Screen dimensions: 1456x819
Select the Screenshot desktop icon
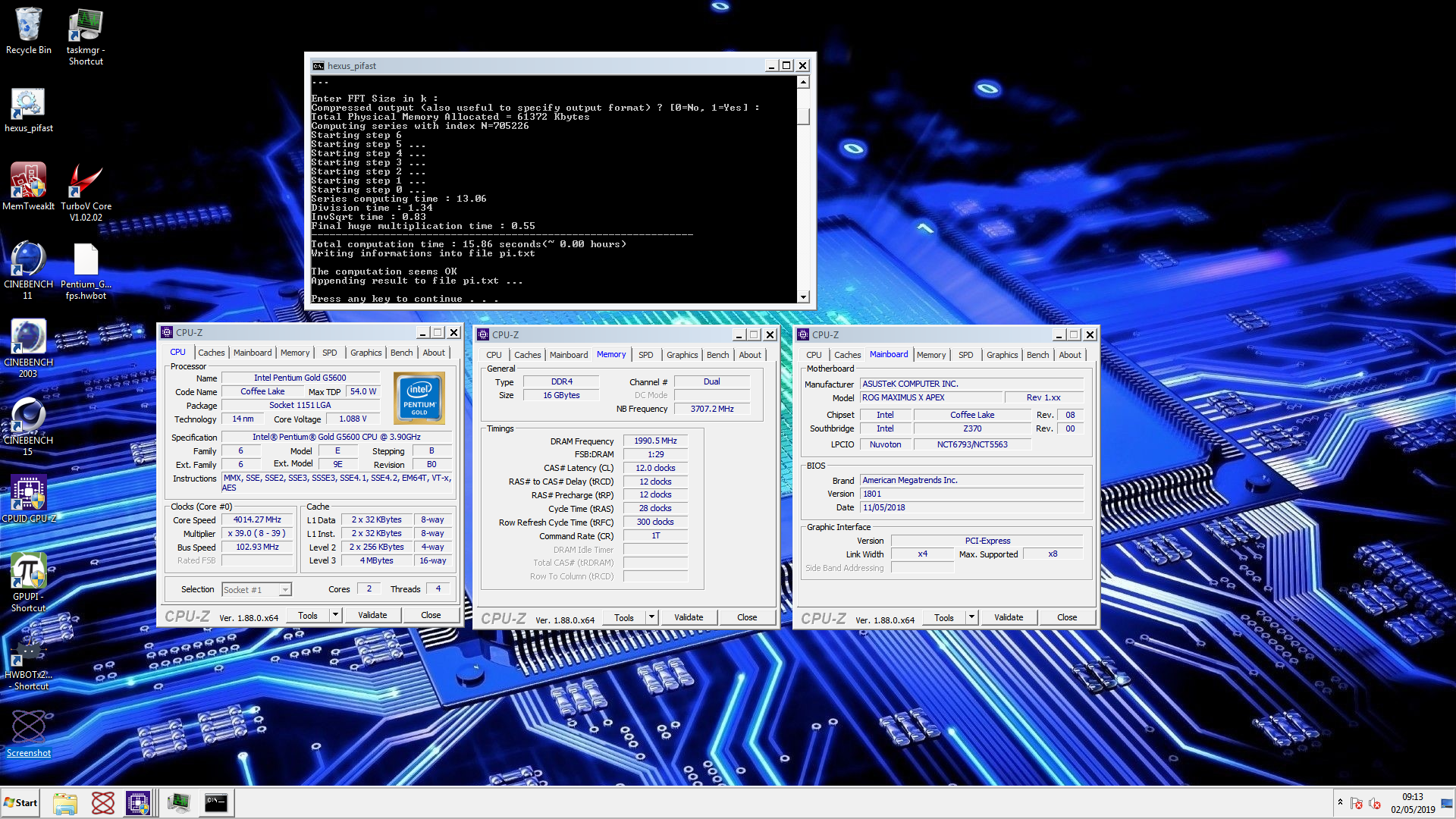(x=28, y=733)
